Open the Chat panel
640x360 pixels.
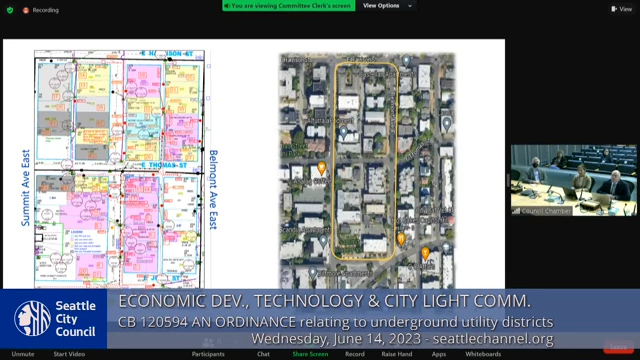pyautogui.click(x=263, y=354)
